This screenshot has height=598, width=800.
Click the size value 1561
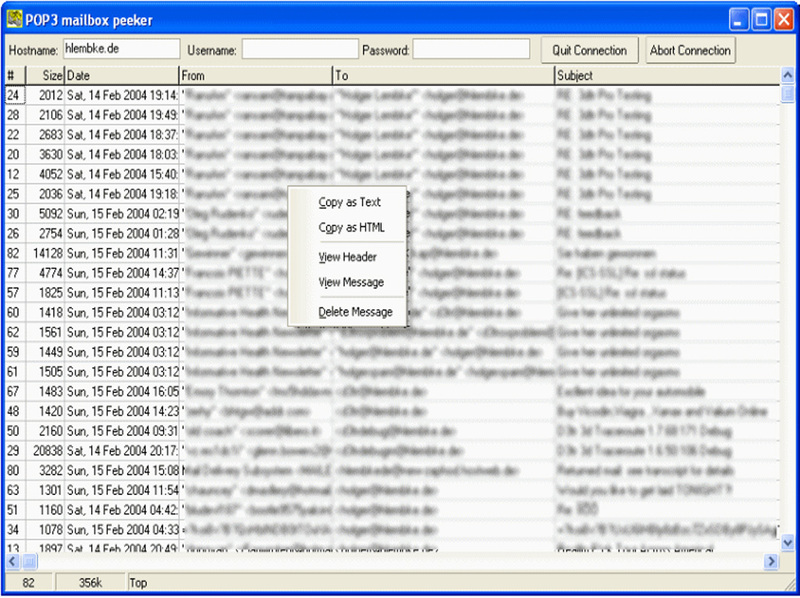click(x=51, y=332)
